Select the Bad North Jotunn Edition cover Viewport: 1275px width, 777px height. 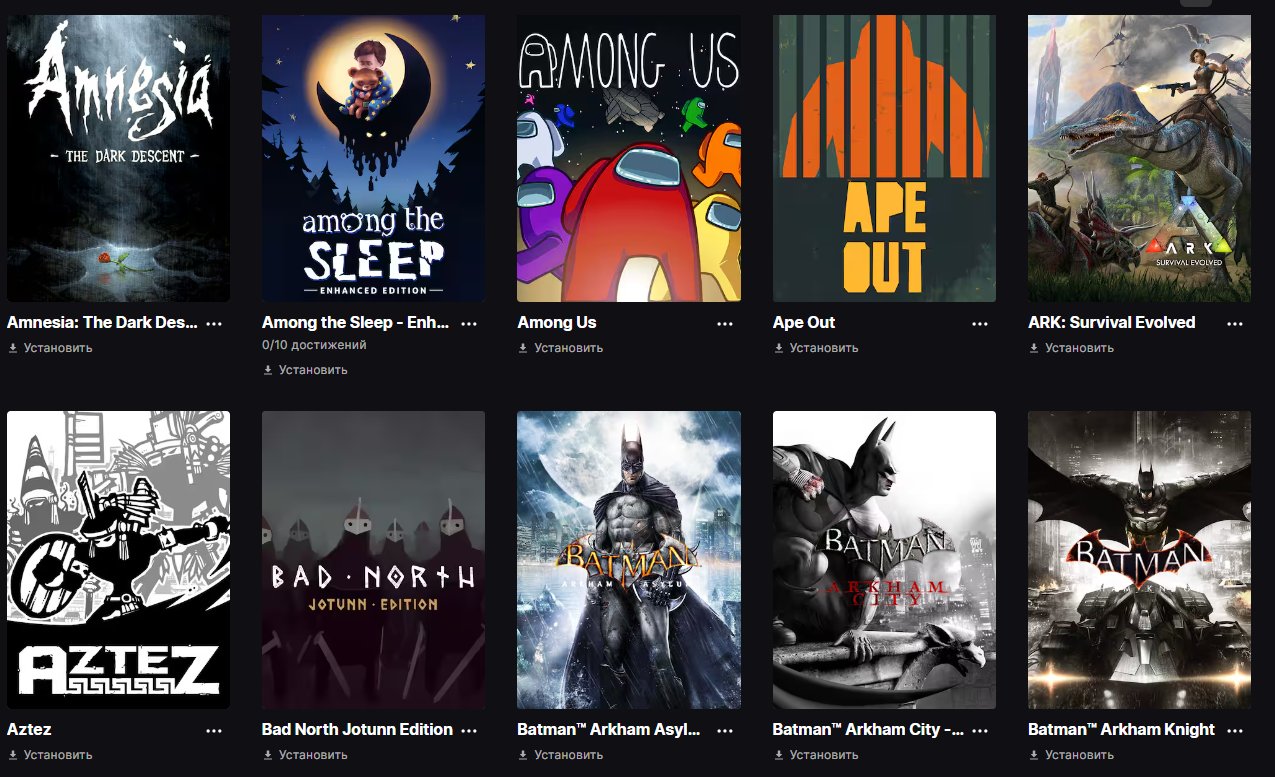373,560
